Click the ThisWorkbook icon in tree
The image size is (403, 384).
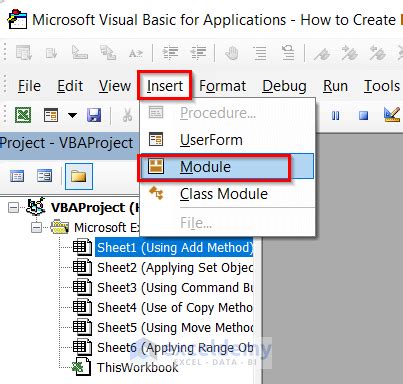[82, 367]
